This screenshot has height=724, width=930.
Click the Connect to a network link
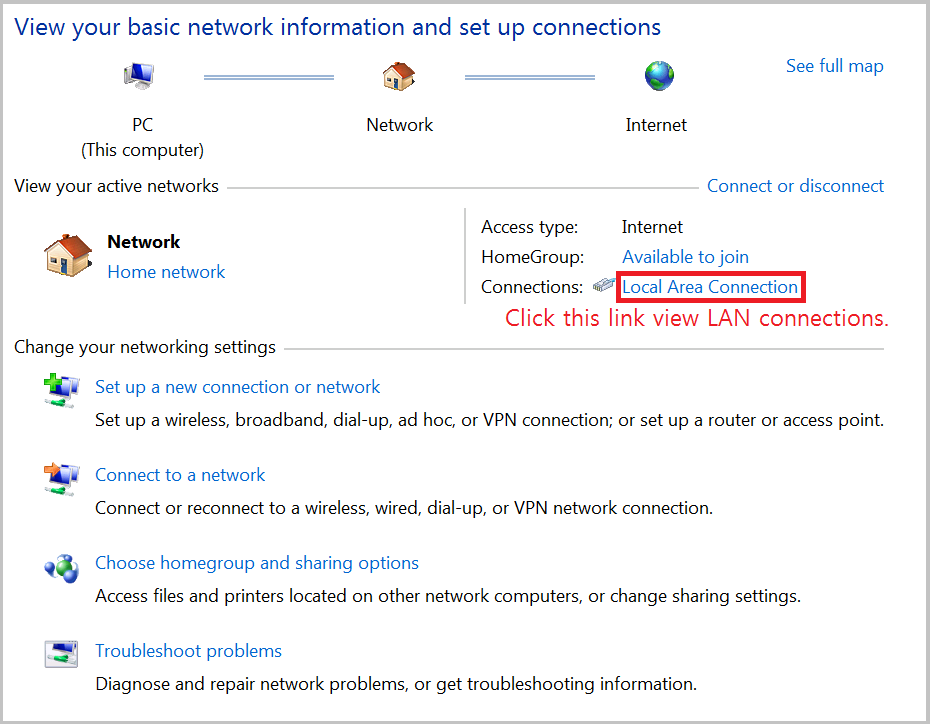pos(180,475)
